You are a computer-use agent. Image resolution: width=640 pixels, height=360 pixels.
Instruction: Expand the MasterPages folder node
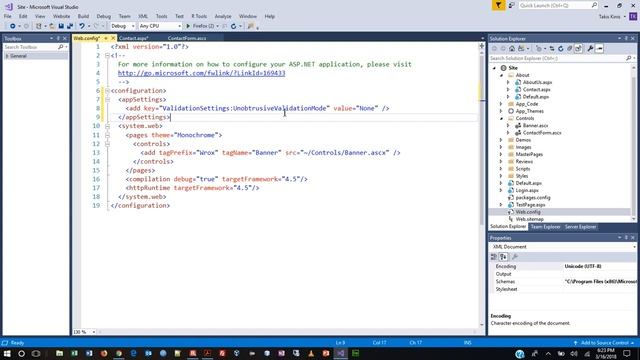(x=502, y=154)
